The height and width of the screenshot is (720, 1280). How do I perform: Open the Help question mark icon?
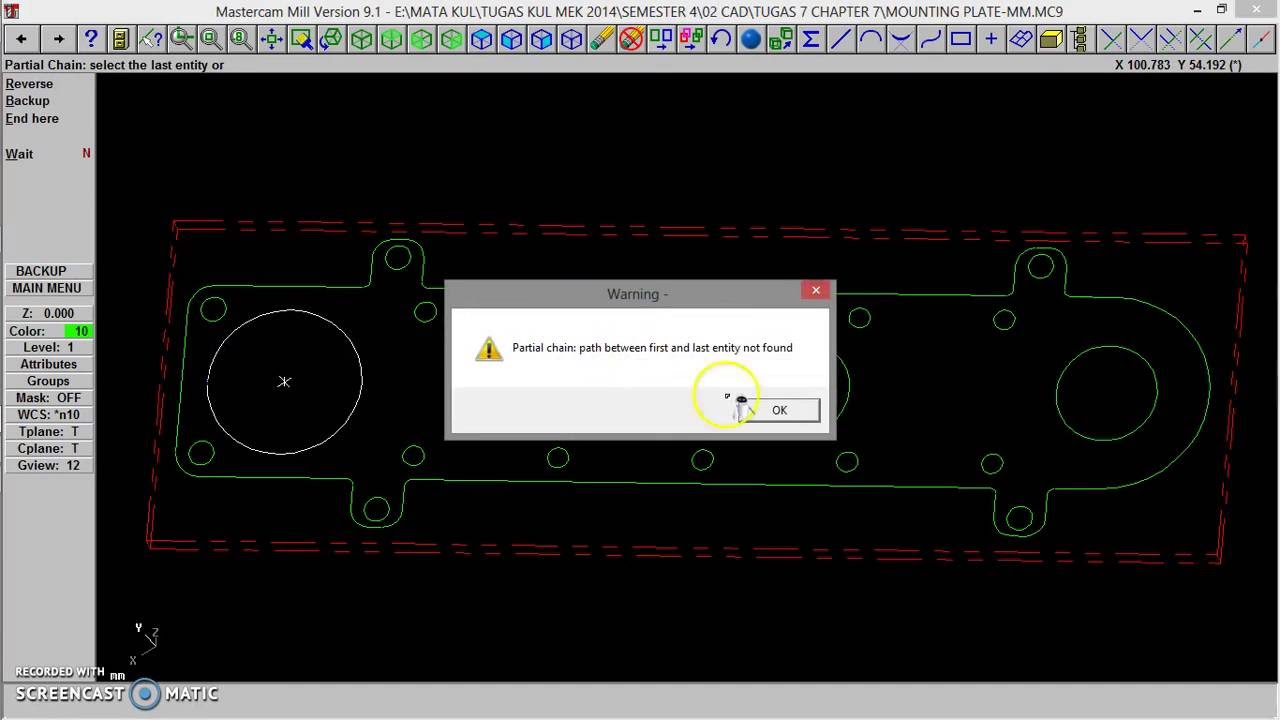click(91, 39)
